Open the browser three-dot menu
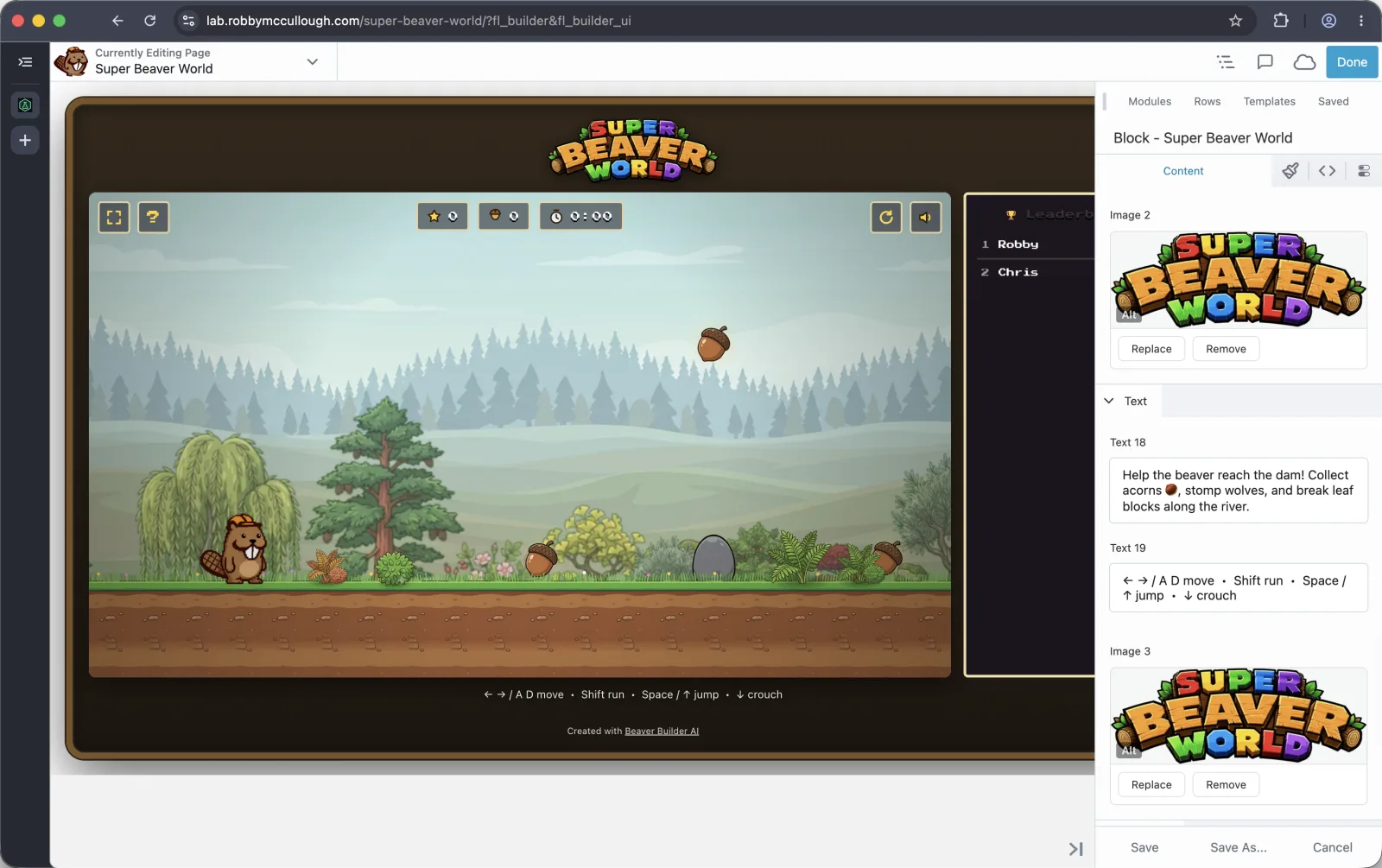 click(1361, 21)
